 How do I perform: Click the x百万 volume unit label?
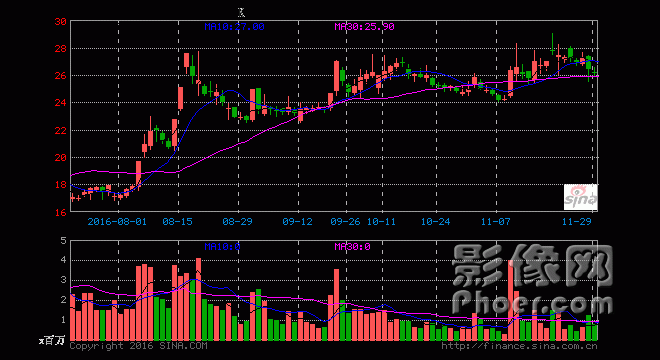[52, 341]
